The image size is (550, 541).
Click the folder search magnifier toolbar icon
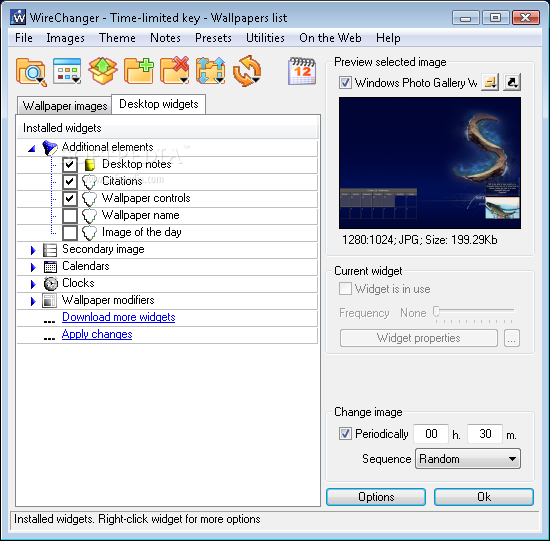31,72
